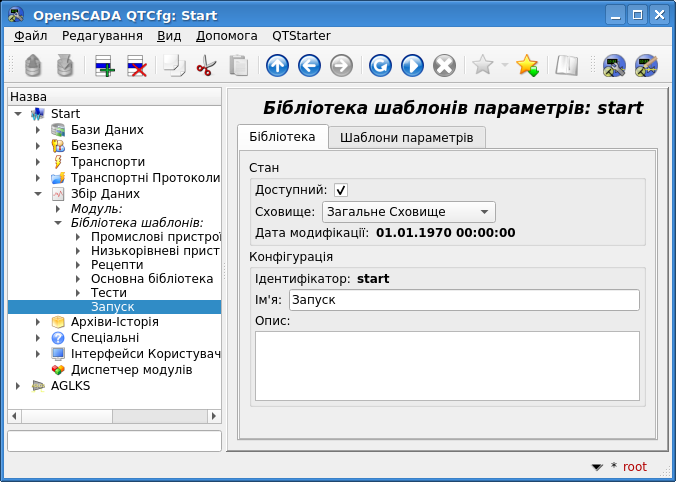Click the blue Back arrow icon
Image resolution: width=676 pixels, height=482 pixels.
coord(309,66)
